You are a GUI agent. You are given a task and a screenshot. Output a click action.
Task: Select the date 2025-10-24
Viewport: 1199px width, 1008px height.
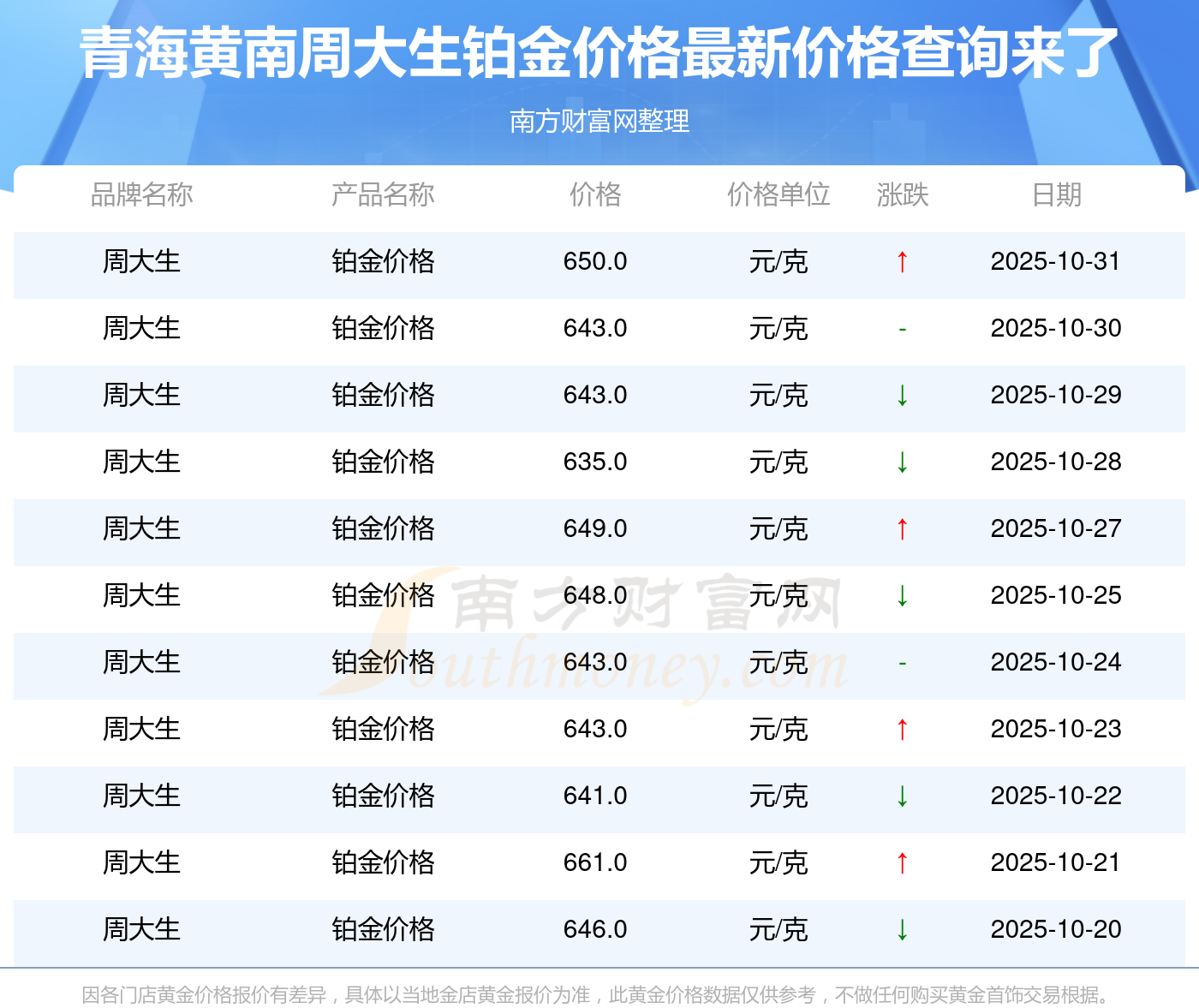tap(1056, 662)
